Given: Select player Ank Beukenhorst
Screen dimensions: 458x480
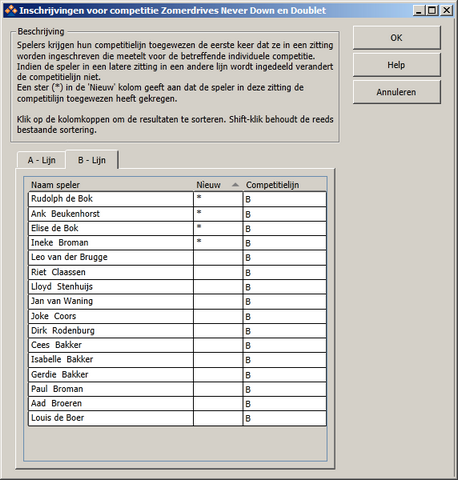Looking at the screenshot, I should click(x=111, y=214).
